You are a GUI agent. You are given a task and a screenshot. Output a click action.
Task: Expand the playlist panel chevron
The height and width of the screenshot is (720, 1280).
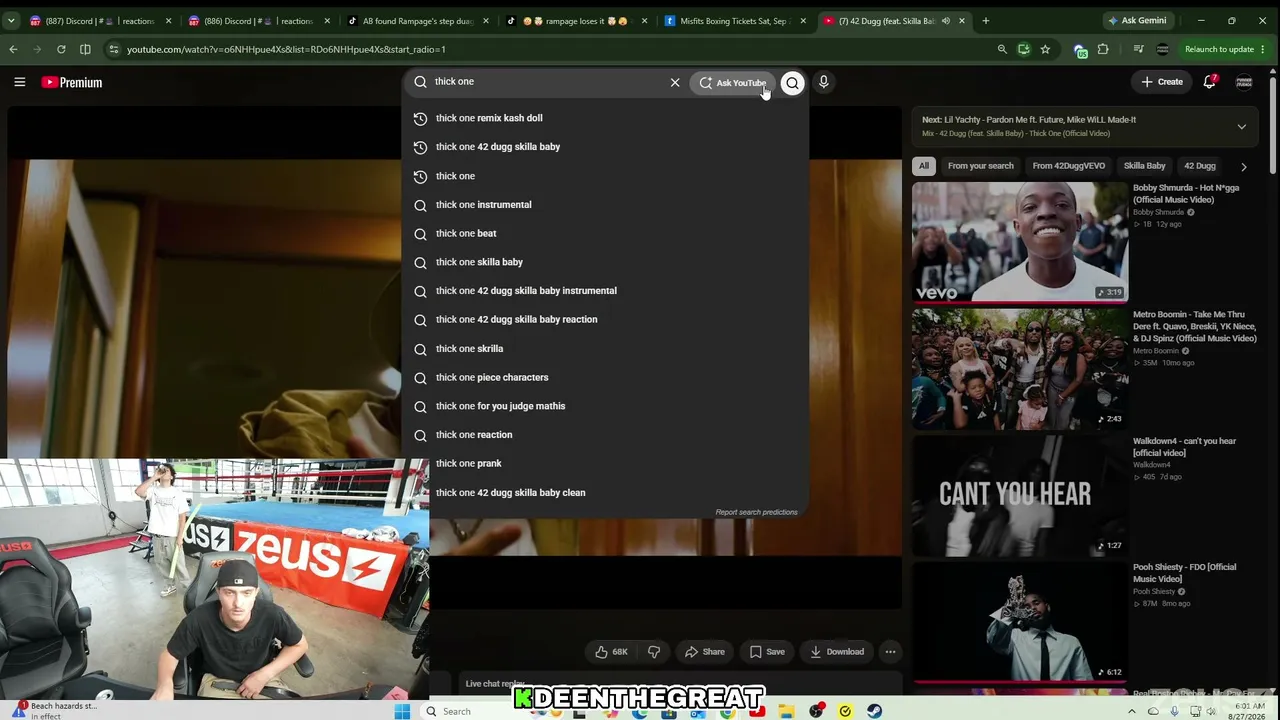[1241, 127]
